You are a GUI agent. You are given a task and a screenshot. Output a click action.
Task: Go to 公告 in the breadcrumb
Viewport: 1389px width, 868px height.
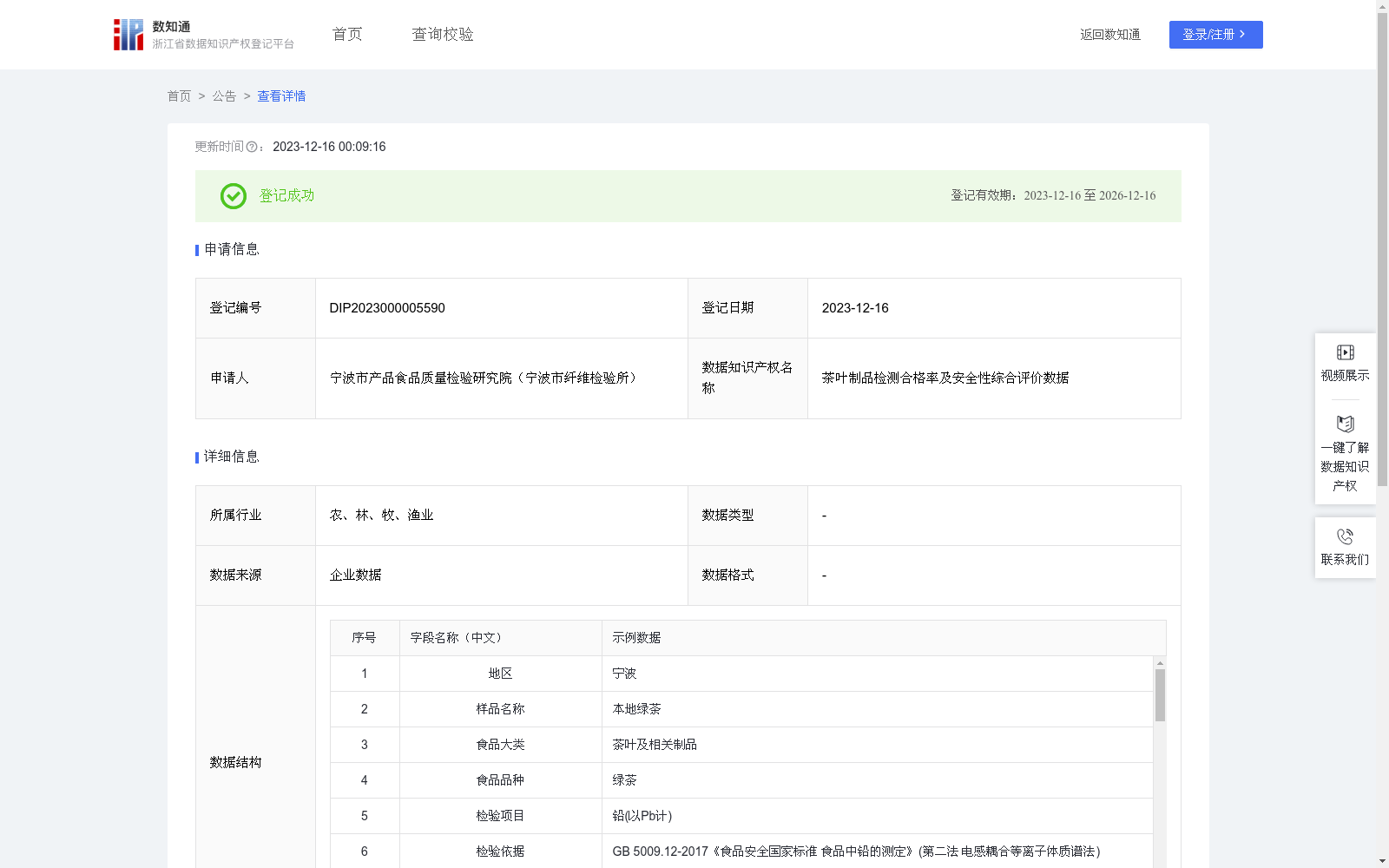coord(224,96)
